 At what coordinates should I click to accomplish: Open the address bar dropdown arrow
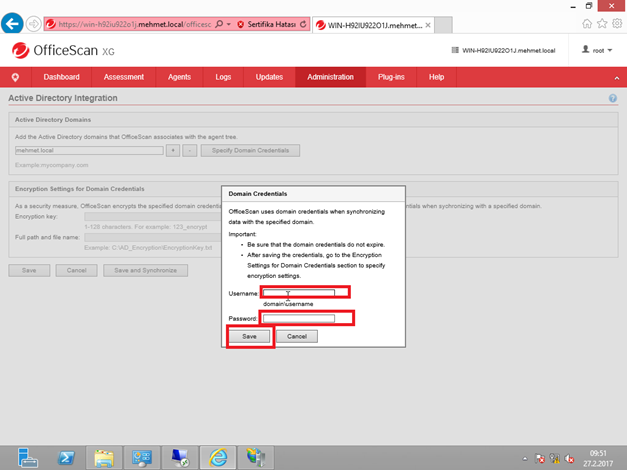click(229, 24)
